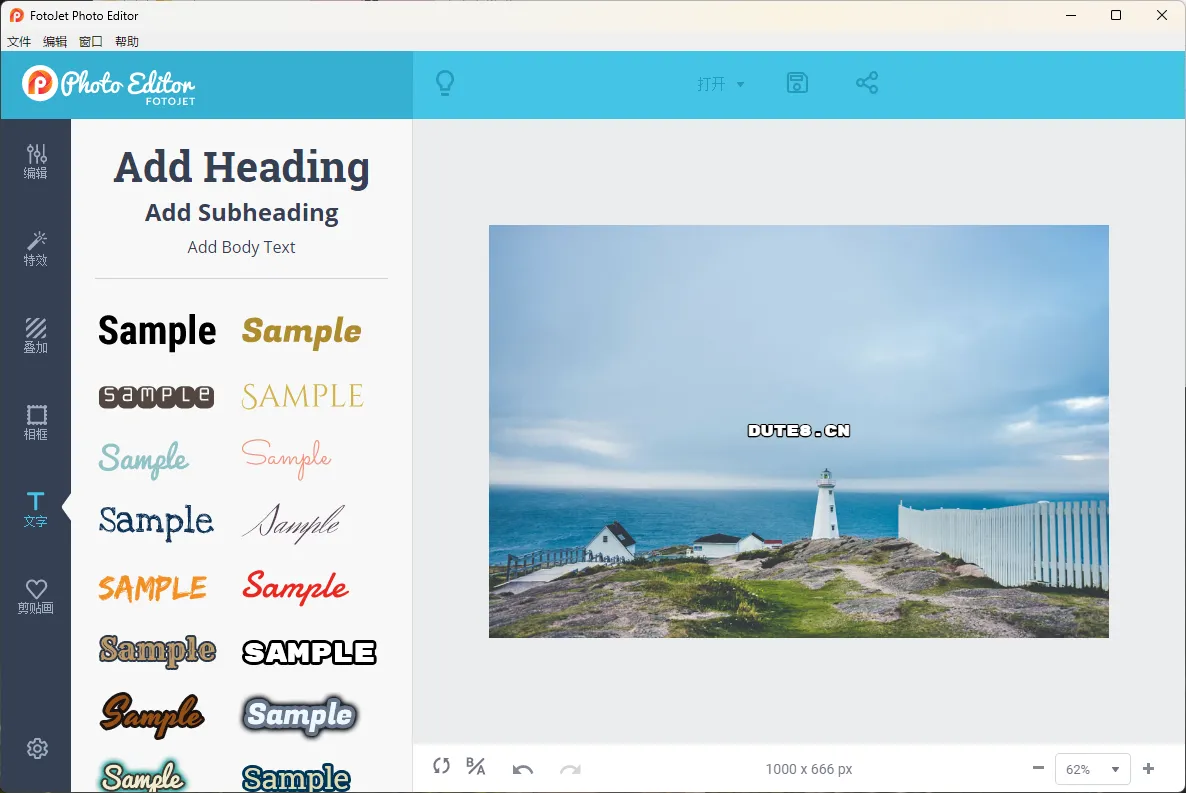Choose the red script Sample text style
Image resolution: width=1186 pixels, height=793 pixels.
(x=296, y=587)
